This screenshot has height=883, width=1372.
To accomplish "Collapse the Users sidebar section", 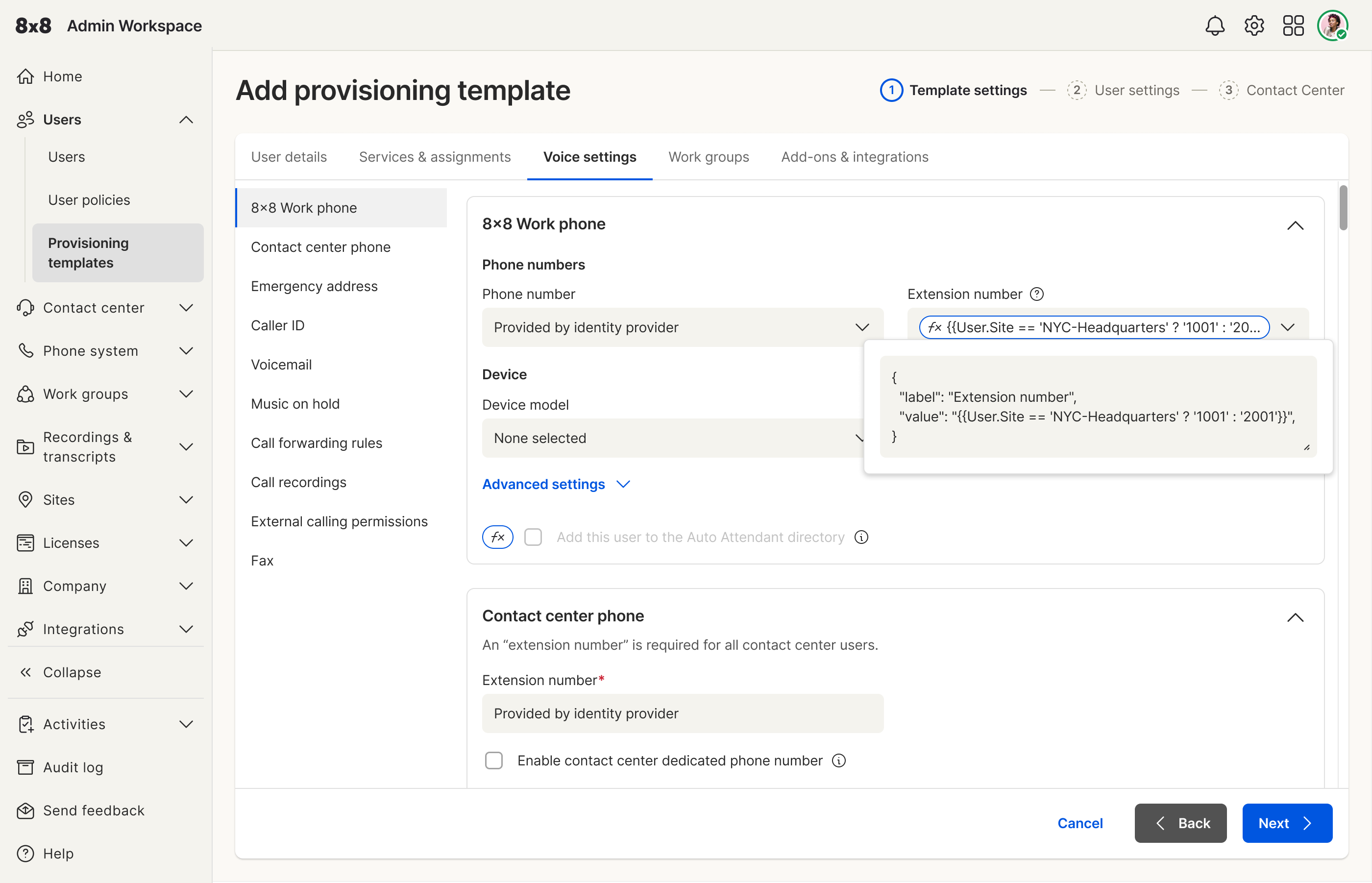I will click(x=186, y=119).
